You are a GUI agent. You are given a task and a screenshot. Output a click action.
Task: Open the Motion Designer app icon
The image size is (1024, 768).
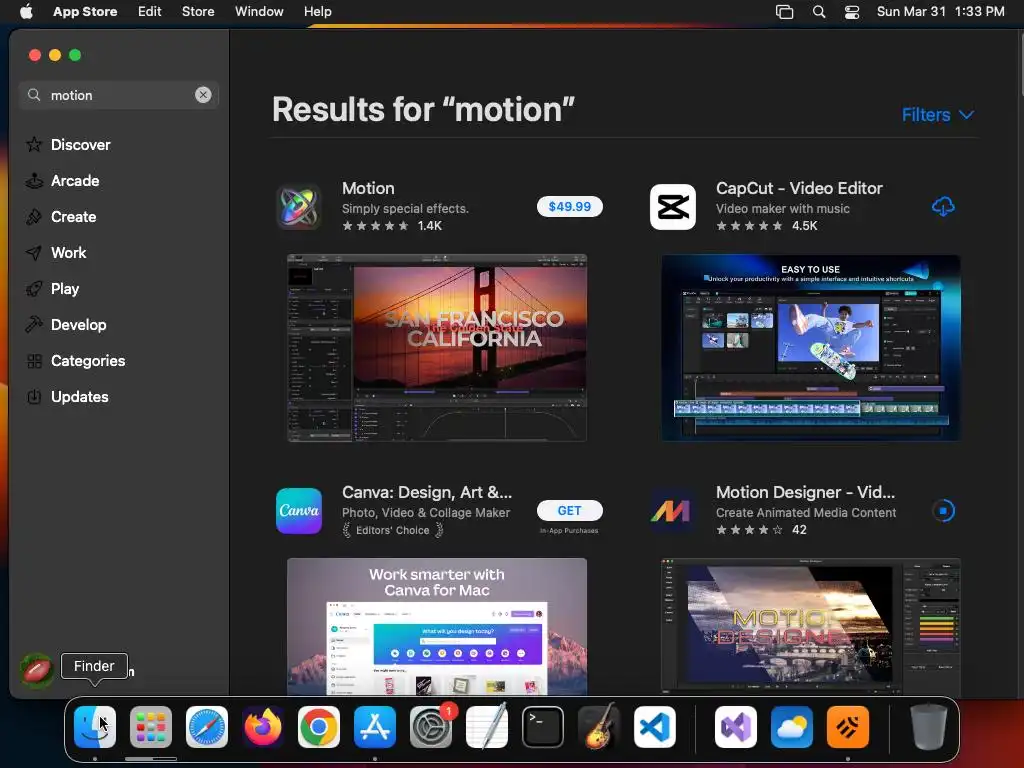tap(673, 511)
